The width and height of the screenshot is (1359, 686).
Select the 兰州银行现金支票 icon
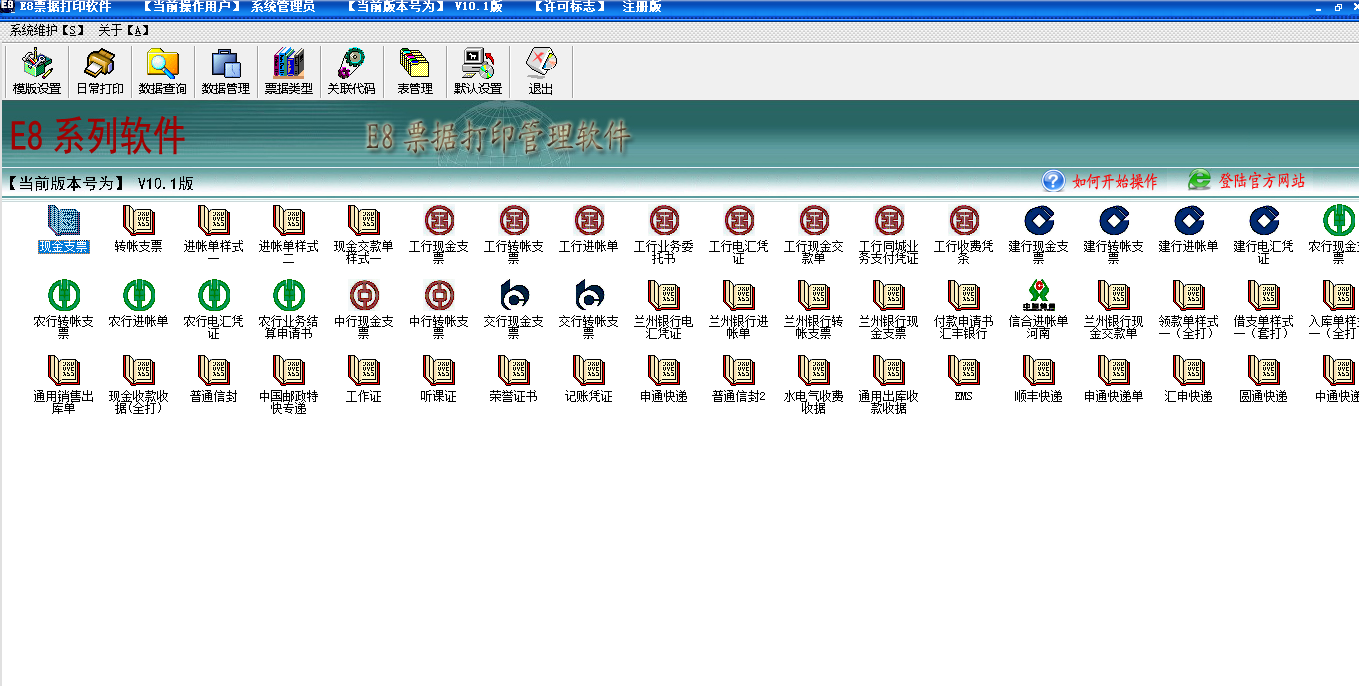(888, 309)
